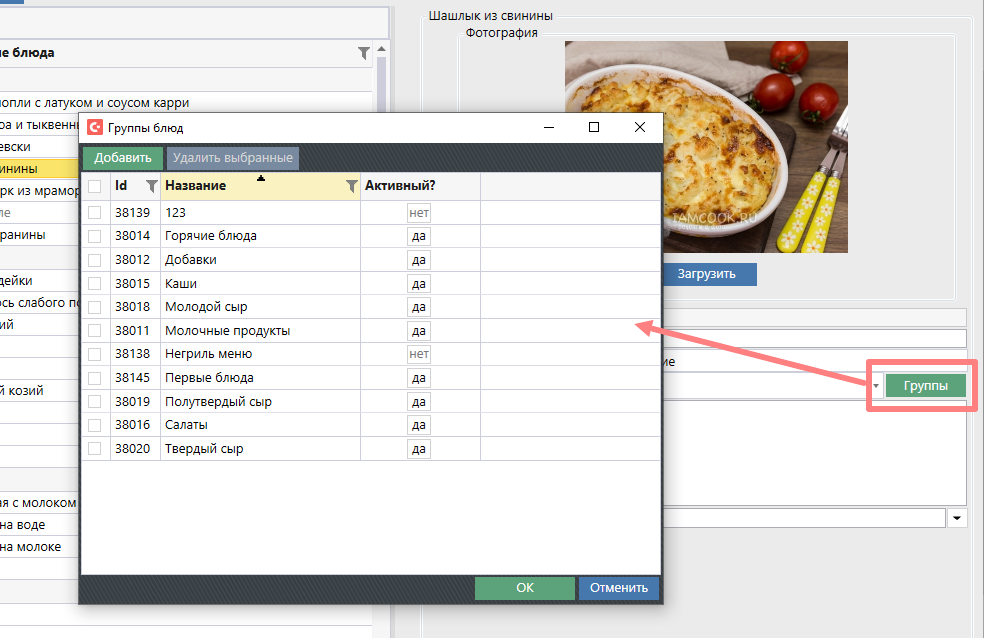Image resolution: width=984 pixels, height=638 pixels.
Task: Click the dish photo thumbnail
Action: [x=706, y=147]
